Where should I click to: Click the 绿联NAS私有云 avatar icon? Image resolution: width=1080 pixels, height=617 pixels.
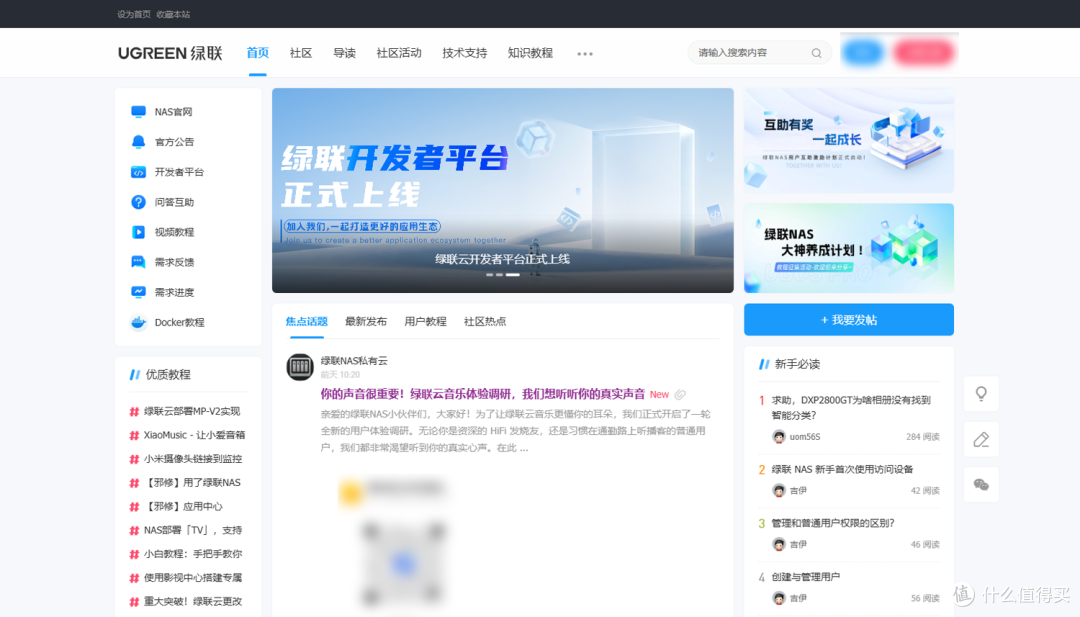point(300,367)
